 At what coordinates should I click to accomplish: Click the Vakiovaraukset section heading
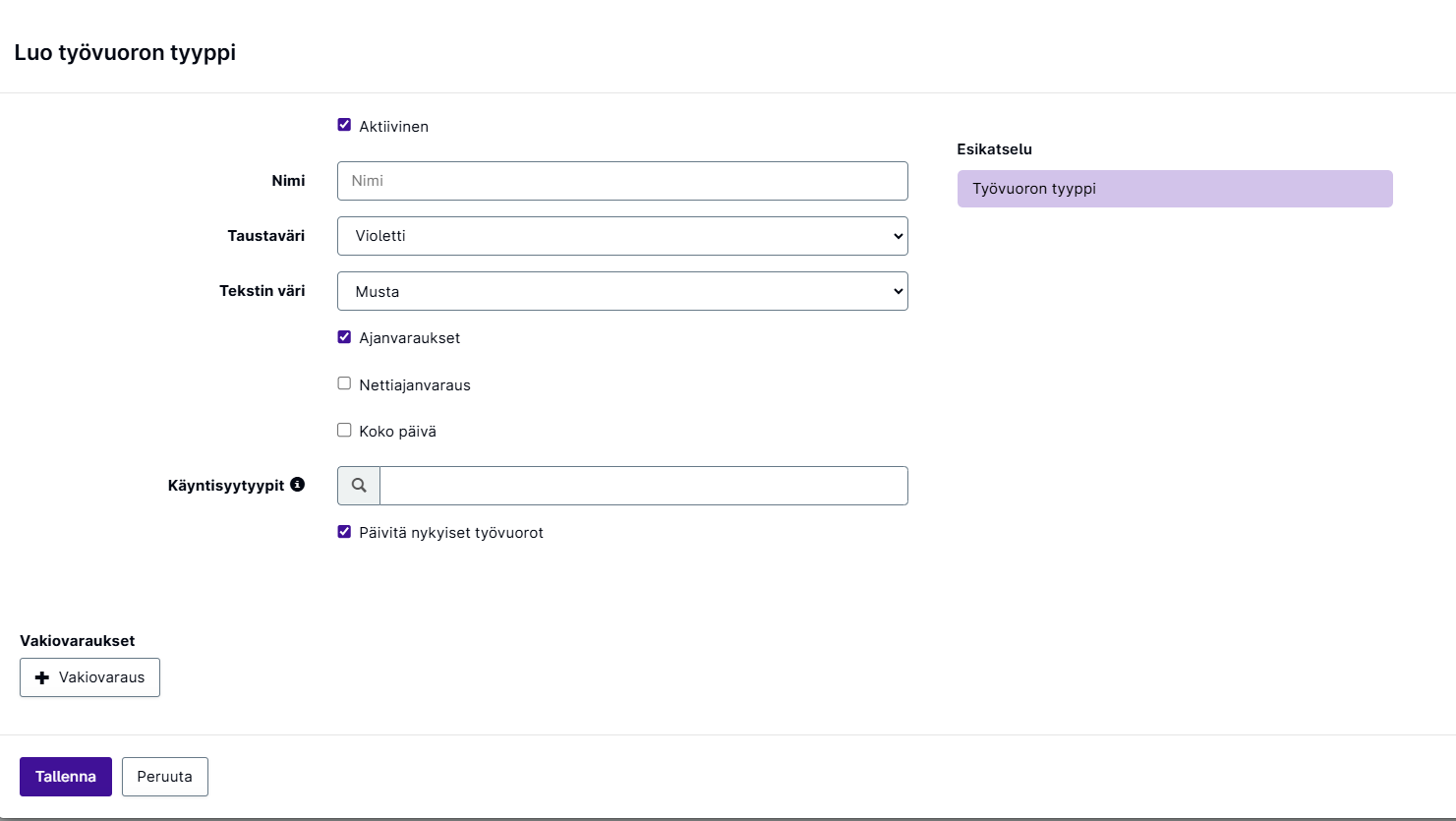coord(78,641)
